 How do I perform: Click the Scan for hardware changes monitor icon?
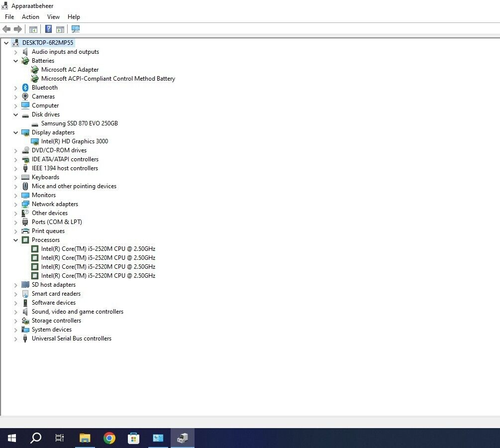tap(76, 29)
